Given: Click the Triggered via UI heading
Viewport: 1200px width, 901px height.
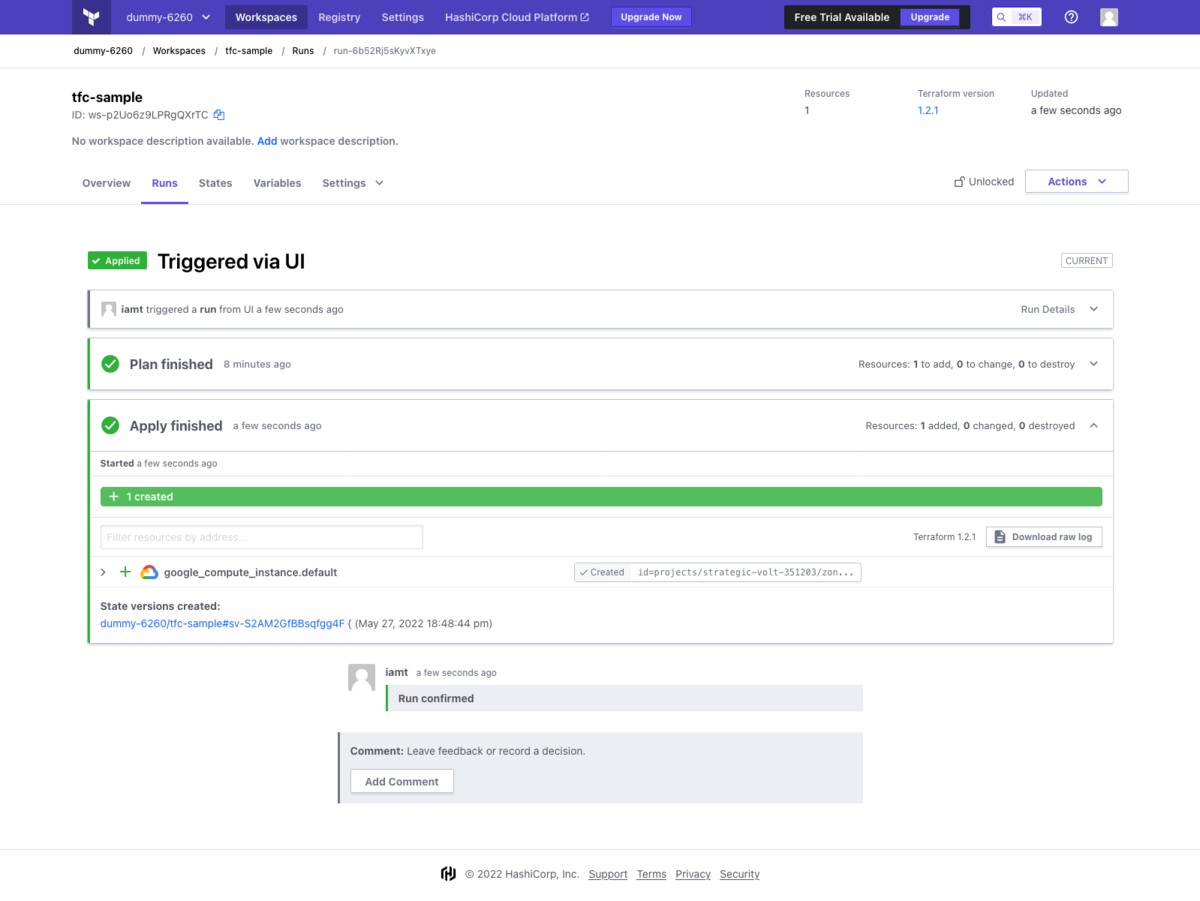Looking at the screenshot, I should [231, 261].
